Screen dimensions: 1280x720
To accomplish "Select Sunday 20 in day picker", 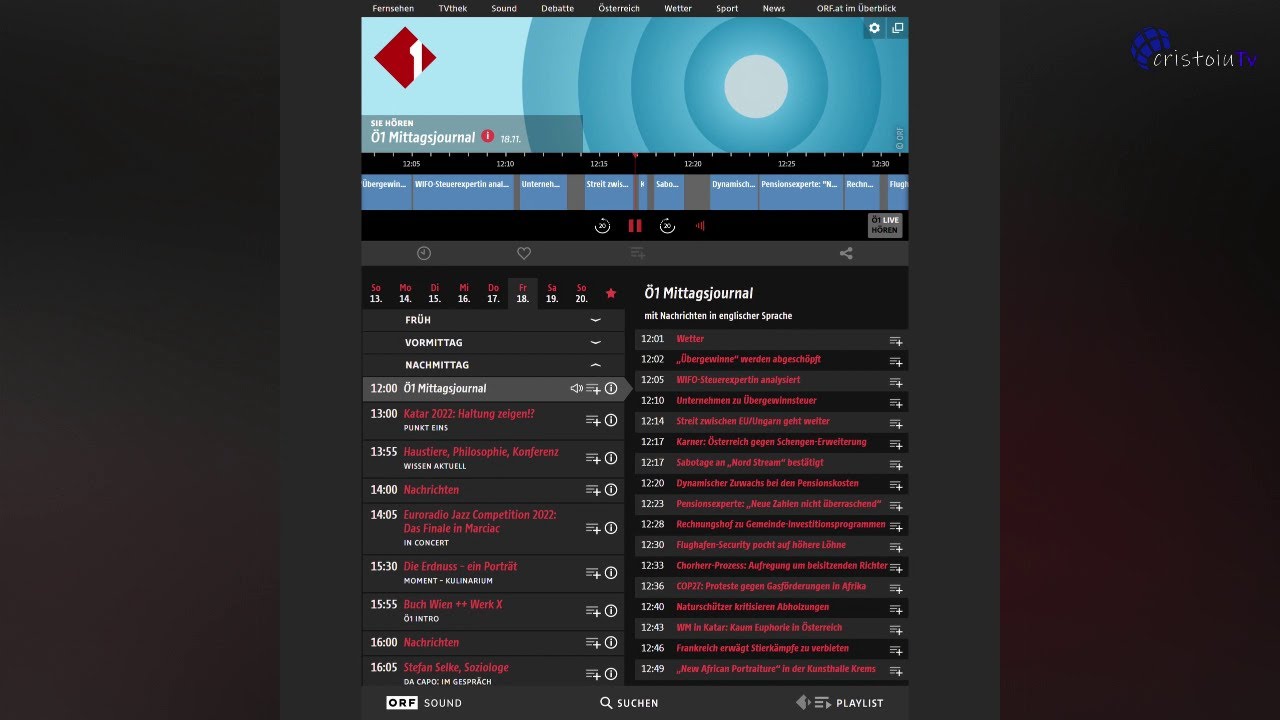I will click(x=581, y=293).
